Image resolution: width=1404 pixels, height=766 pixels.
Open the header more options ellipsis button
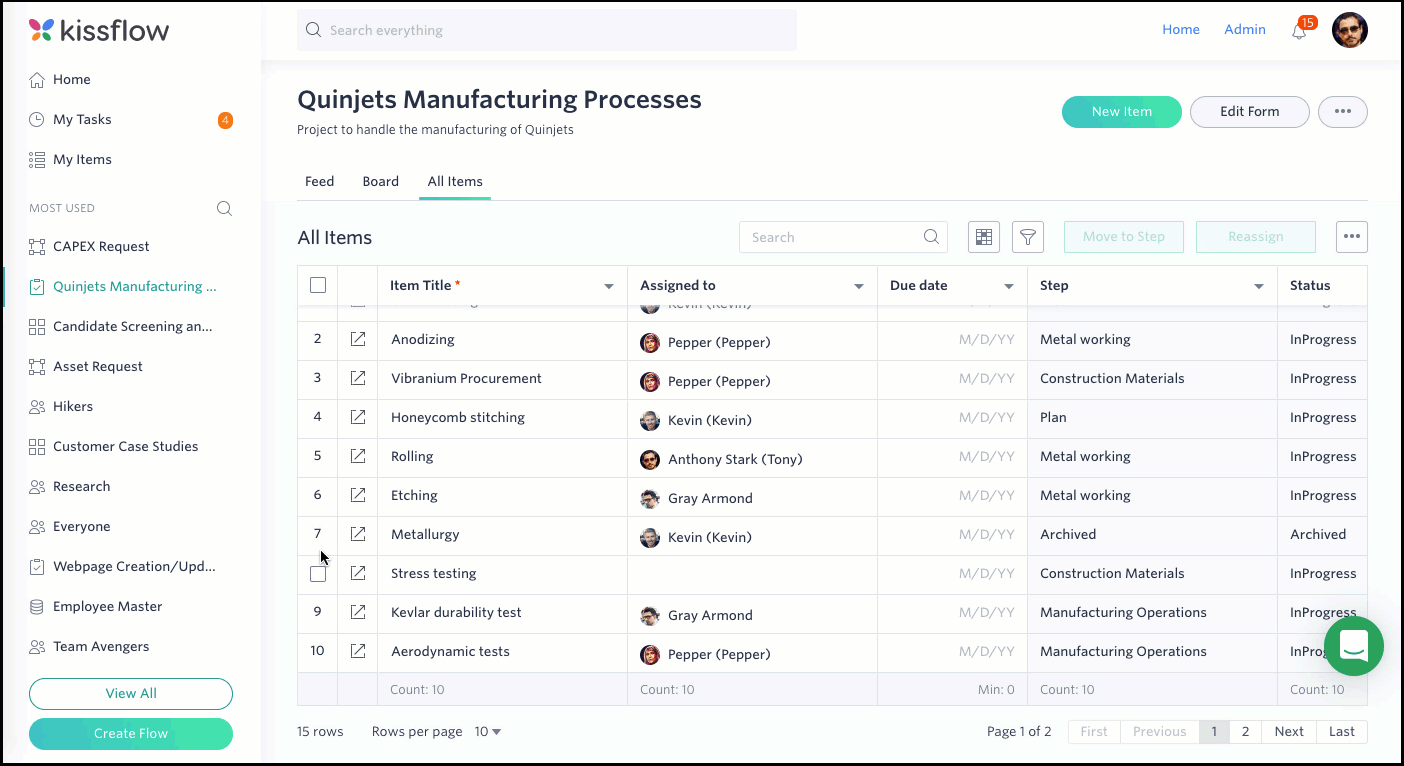[1343, 112]
